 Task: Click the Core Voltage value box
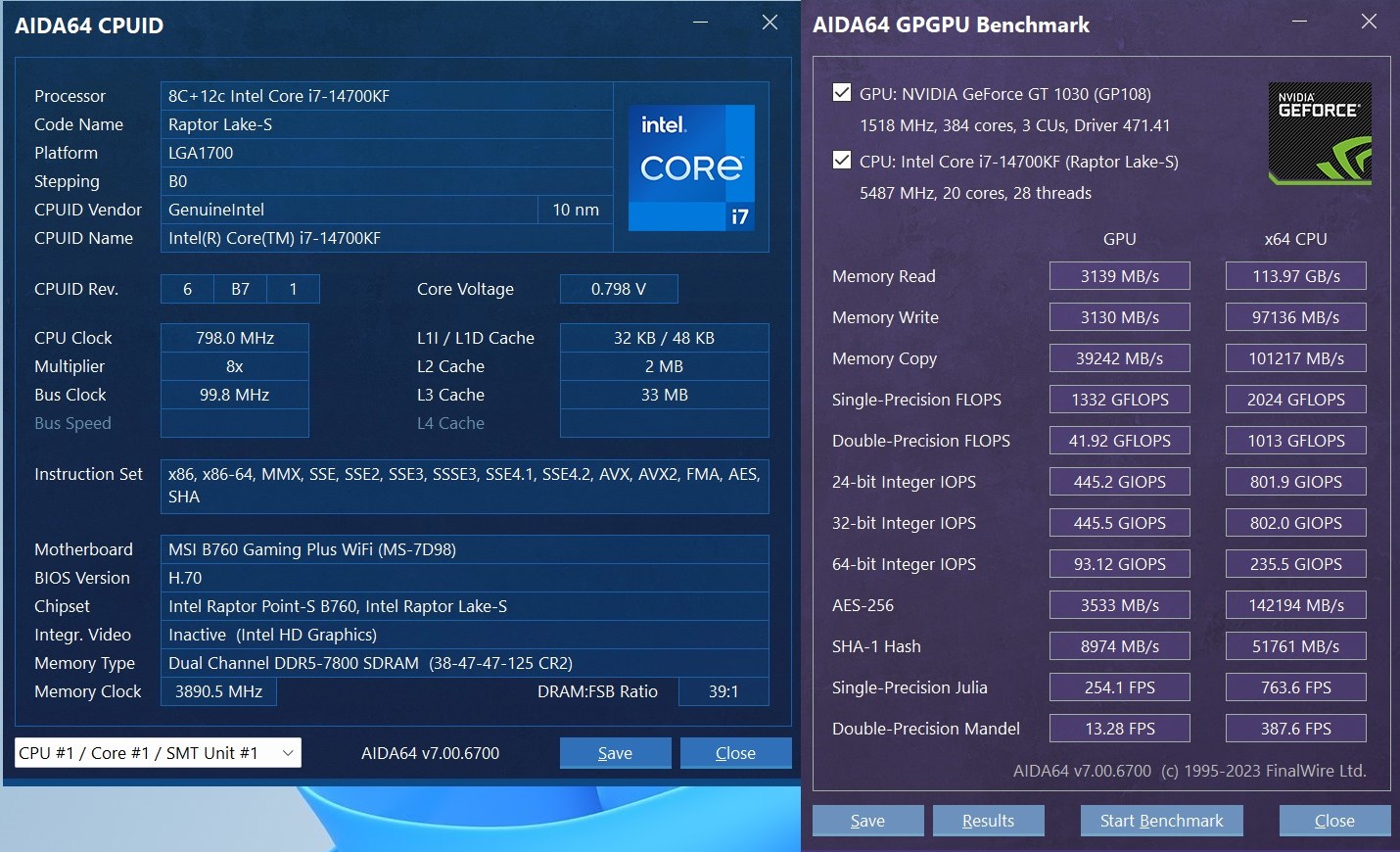click(619, 289)
